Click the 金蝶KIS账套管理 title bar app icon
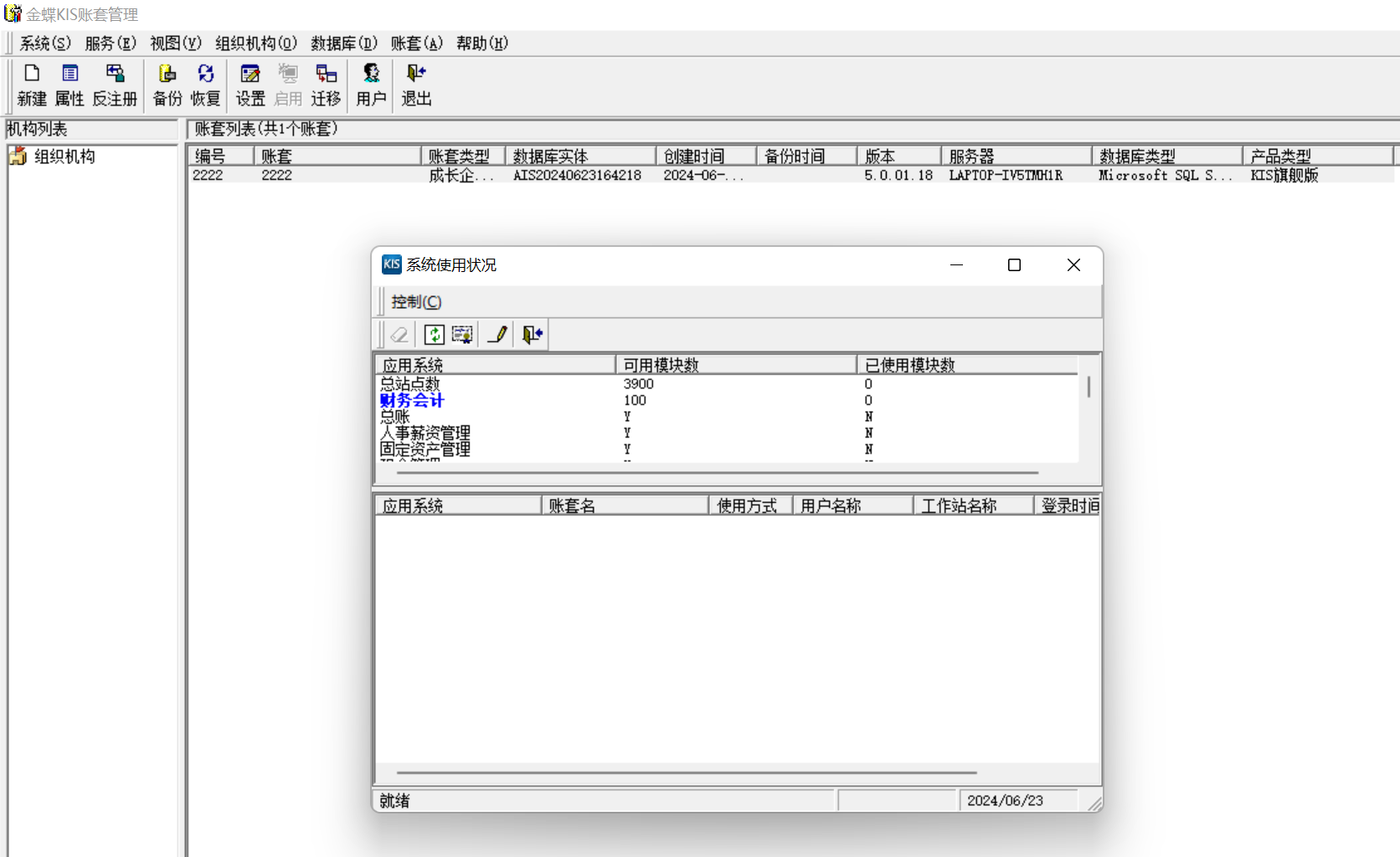The width and height of the screenshot is (1400, 857). point(13,13)
